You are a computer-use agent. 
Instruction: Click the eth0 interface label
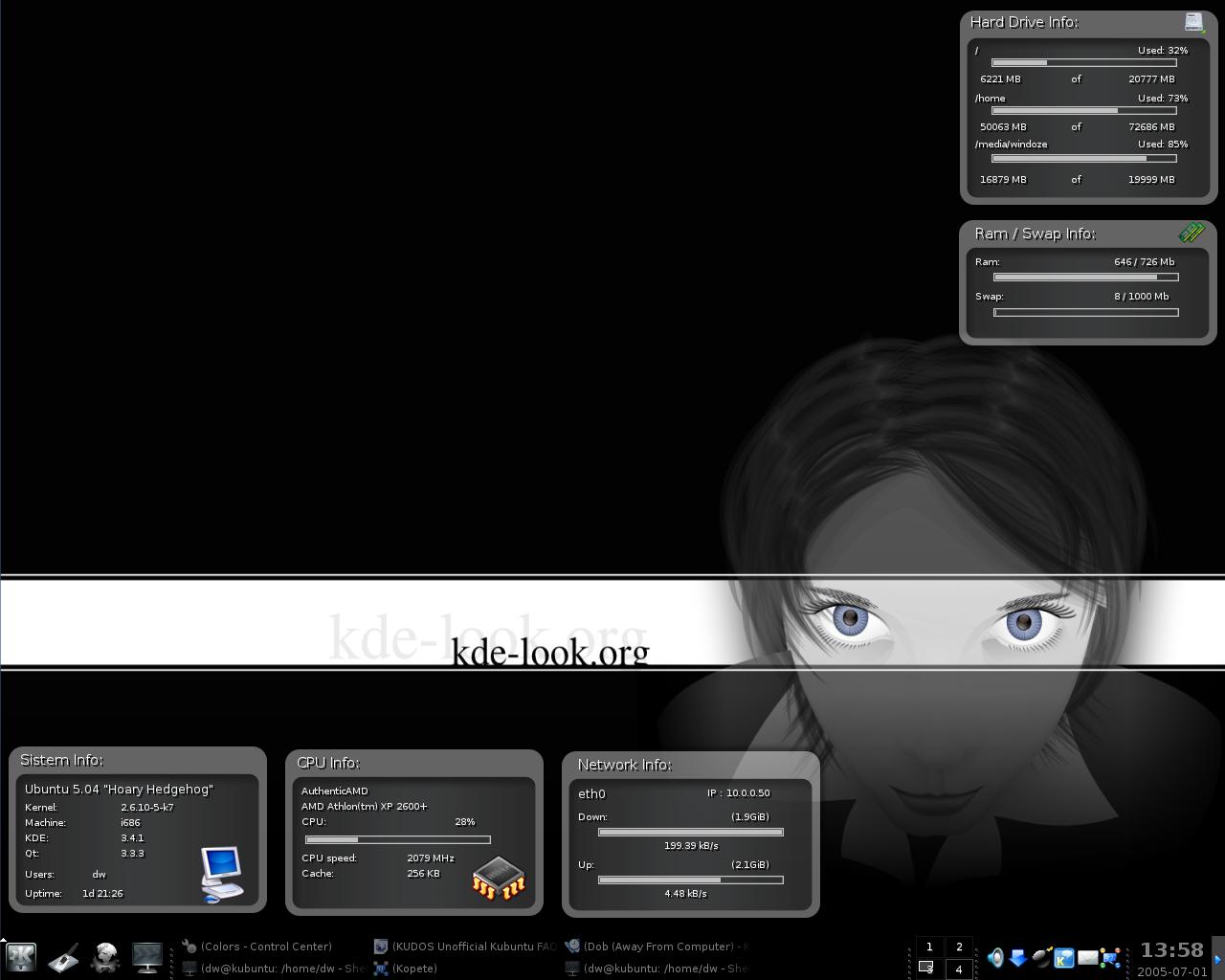591,794
